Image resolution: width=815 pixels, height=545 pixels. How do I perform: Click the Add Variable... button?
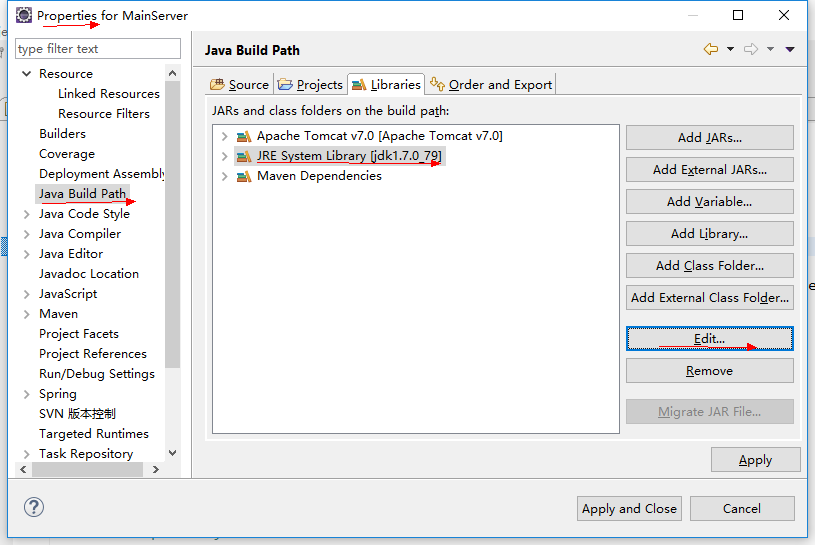(709, 202)
